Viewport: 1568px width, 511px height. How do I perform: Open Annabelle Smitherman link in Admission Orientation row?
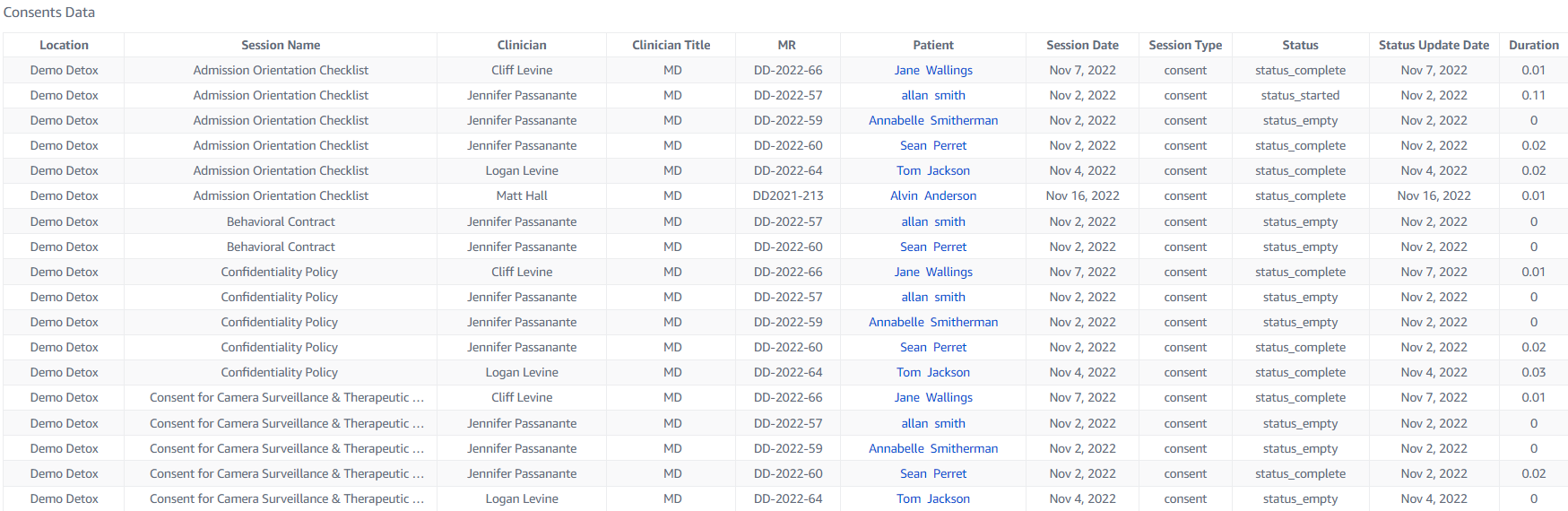[933, 120]
